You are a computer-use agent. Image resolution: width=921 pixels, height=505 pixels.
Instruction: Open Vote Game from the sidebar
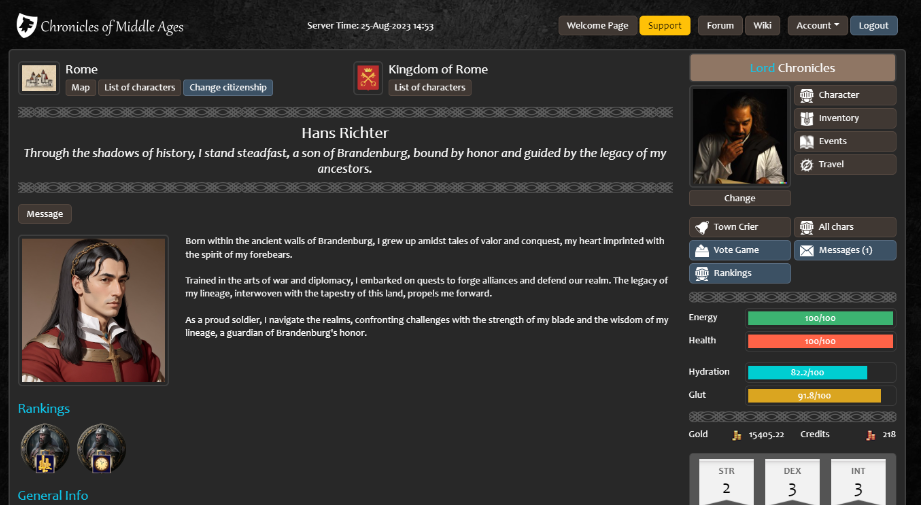click(739, 250)
